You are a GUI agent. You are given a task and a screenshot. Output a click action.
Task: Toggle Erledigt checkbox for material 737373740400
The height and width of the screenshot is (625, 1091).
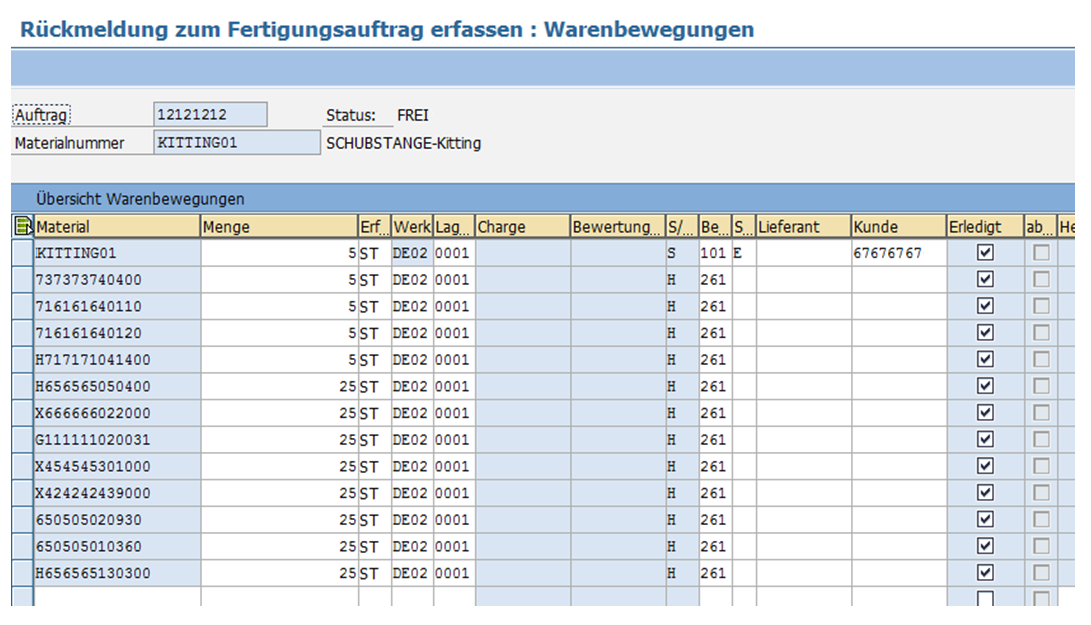(985, 280)
